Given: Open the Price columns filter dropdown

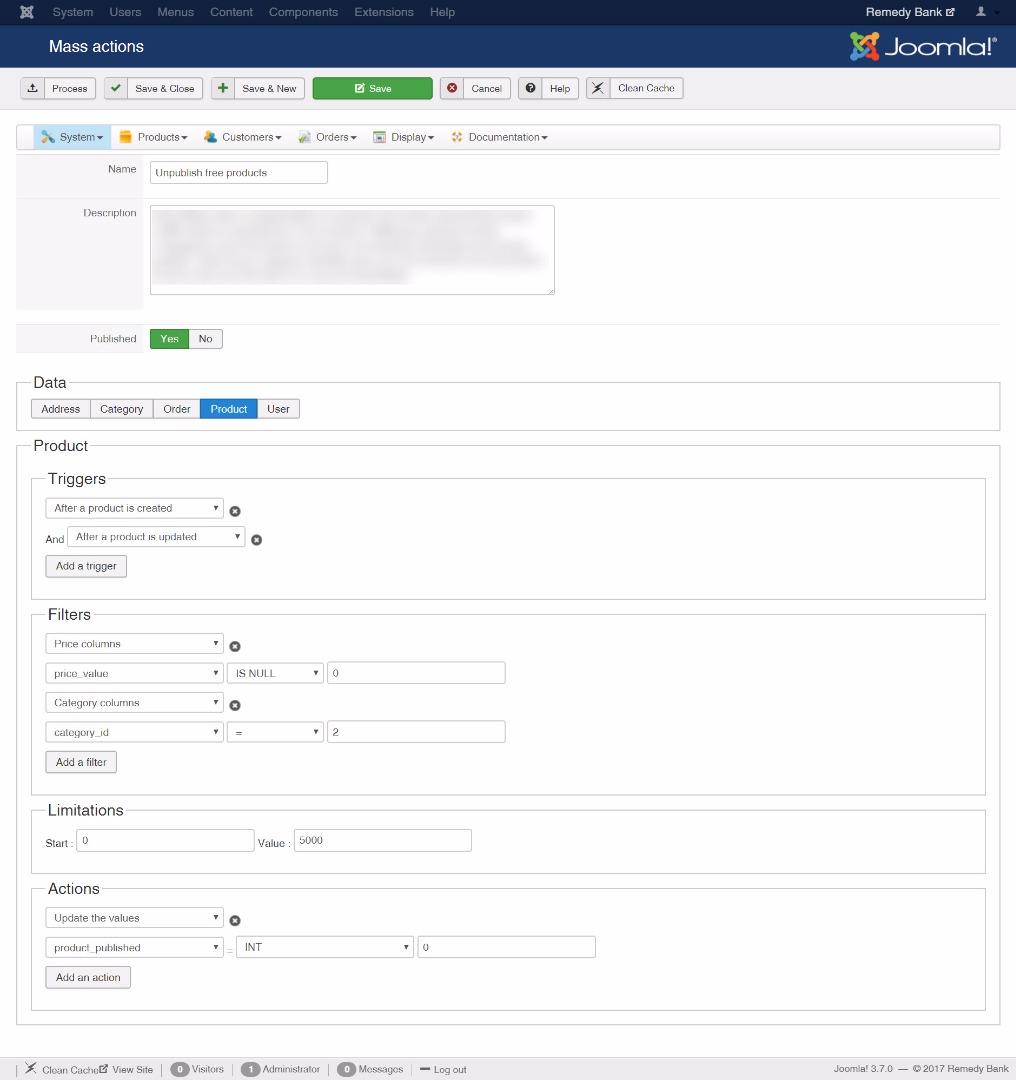Looking at the screenshot, I should click(x=134, y=644).
